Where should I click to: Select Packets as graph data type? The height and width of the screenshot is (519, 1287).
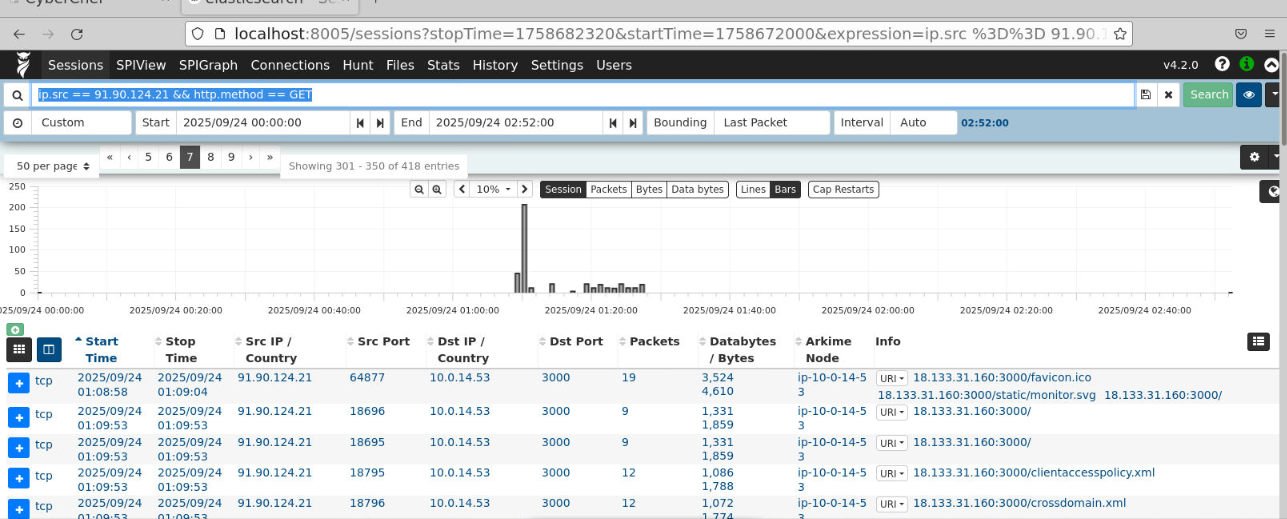[608, 189]
